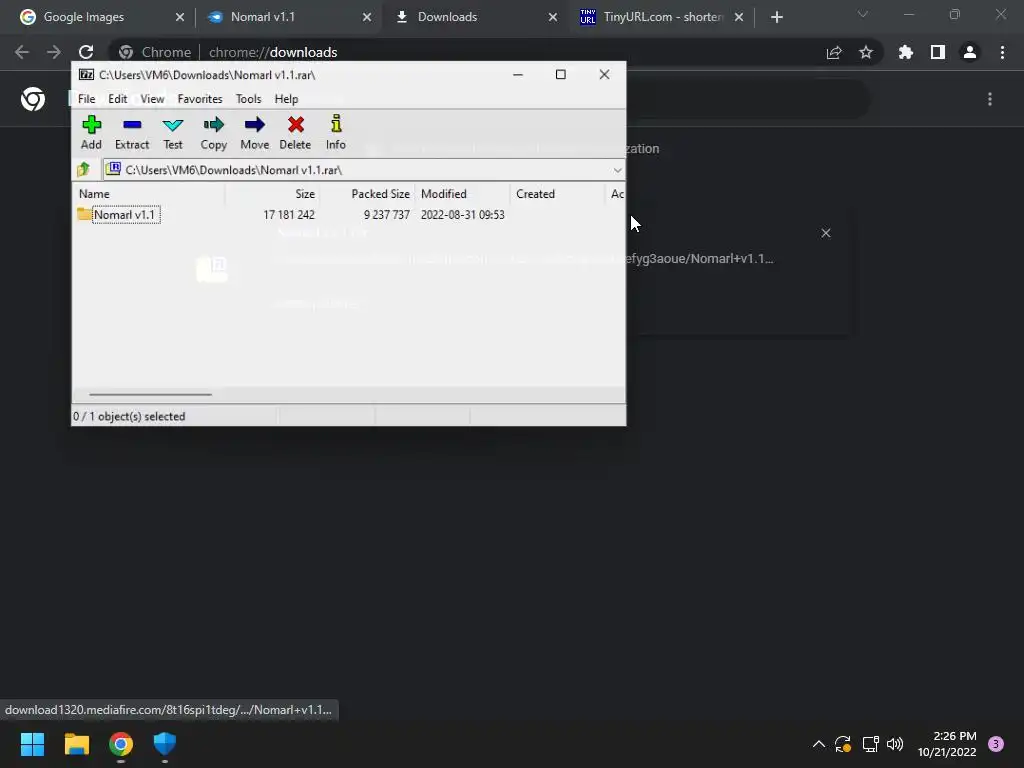Open the Chrome extensions puzzle icon

coord(906,52)
